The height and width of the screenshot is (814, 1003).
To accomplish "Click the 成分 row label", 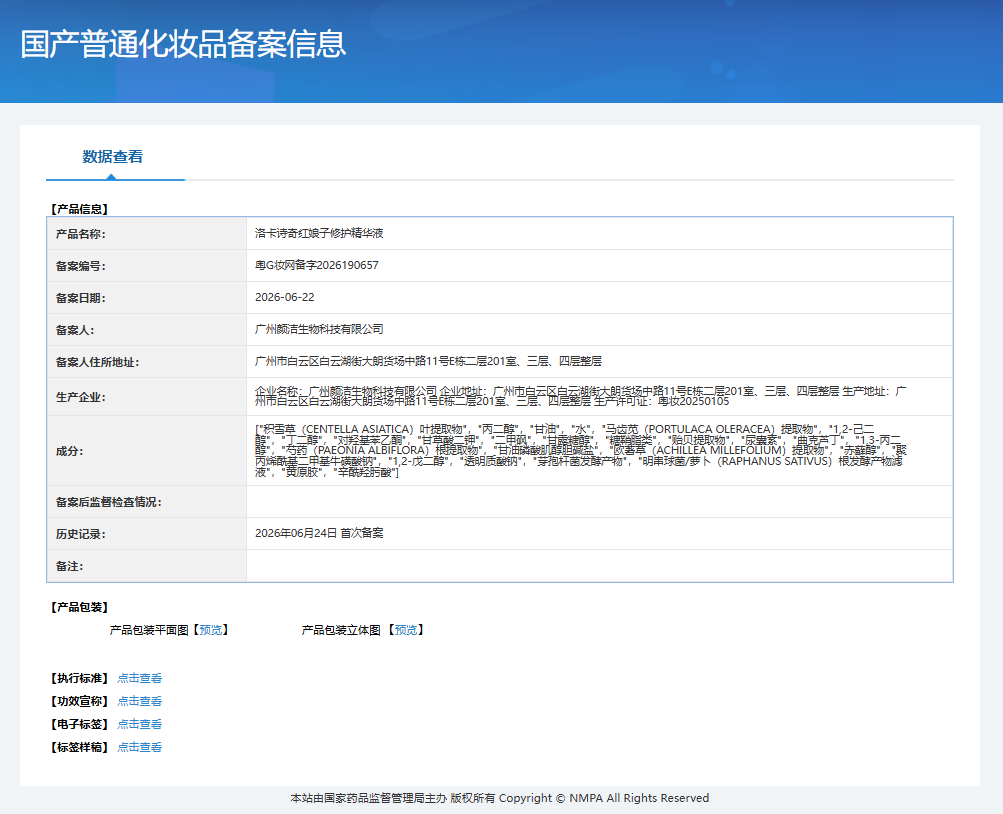I will 69,451.
